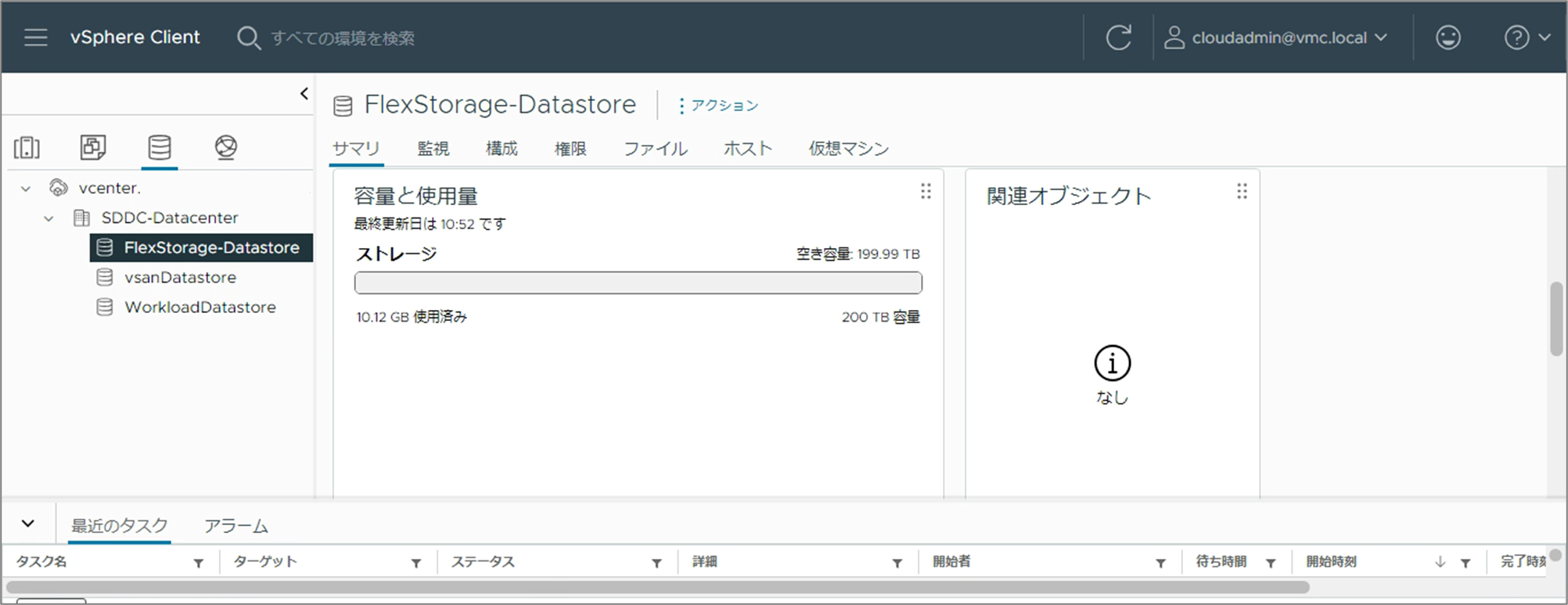Open the 監視 tab
Screen dimensions: 1568x605
tap(433, 148)
